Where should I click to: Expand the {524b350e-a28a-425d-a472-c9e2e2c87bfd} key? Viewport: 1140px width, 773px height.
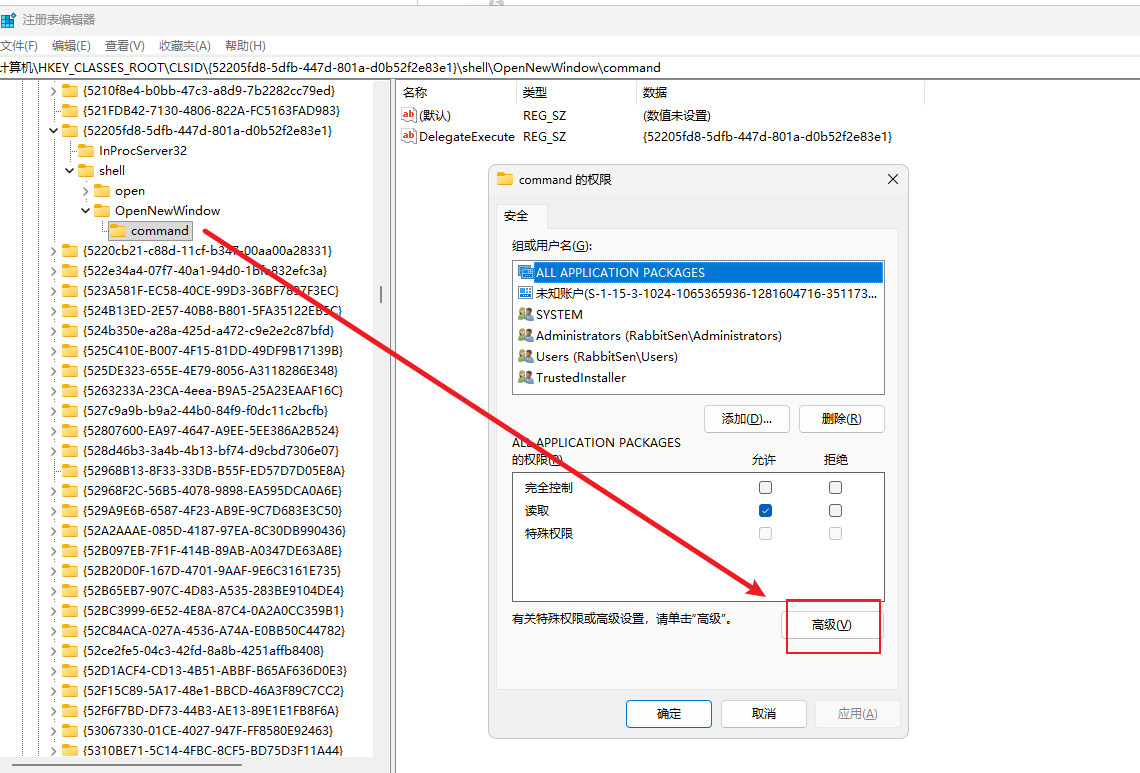(x=53, y=331)
